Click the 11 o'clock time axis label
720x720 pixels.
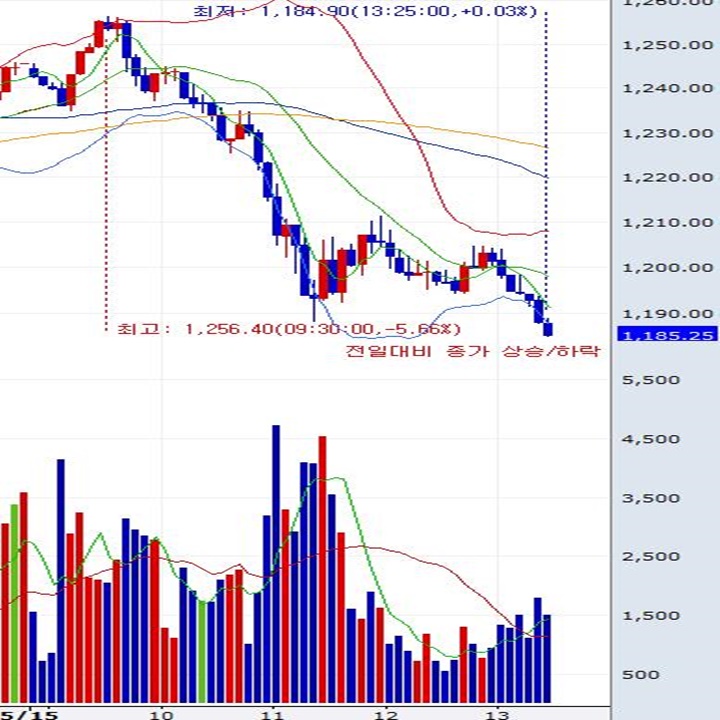coord(273,714)
